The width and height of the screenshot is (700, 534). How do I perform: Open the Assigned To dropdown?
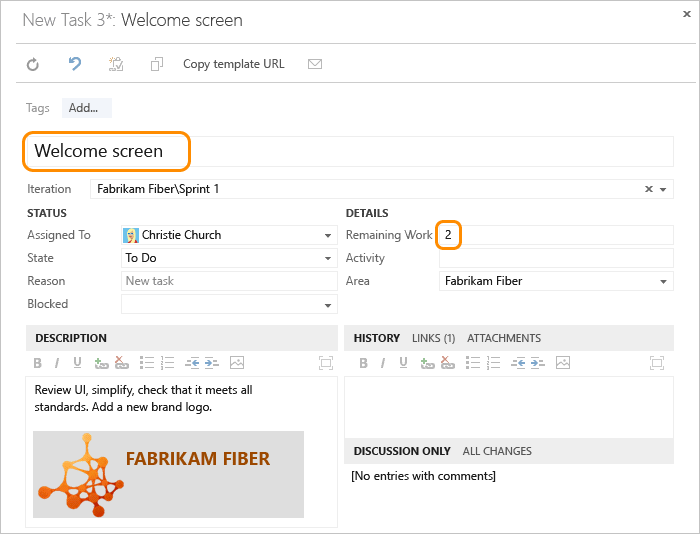tap(328, 235)
